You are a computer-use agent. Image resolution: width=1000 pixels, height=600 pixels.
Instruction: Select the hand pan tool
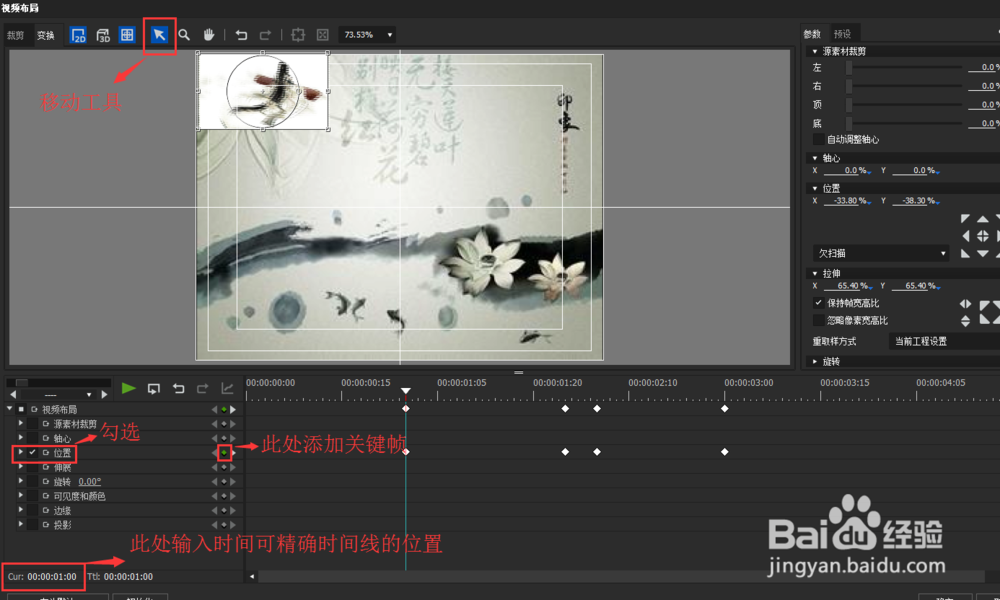pyautogui.click(x=209, y=34)
